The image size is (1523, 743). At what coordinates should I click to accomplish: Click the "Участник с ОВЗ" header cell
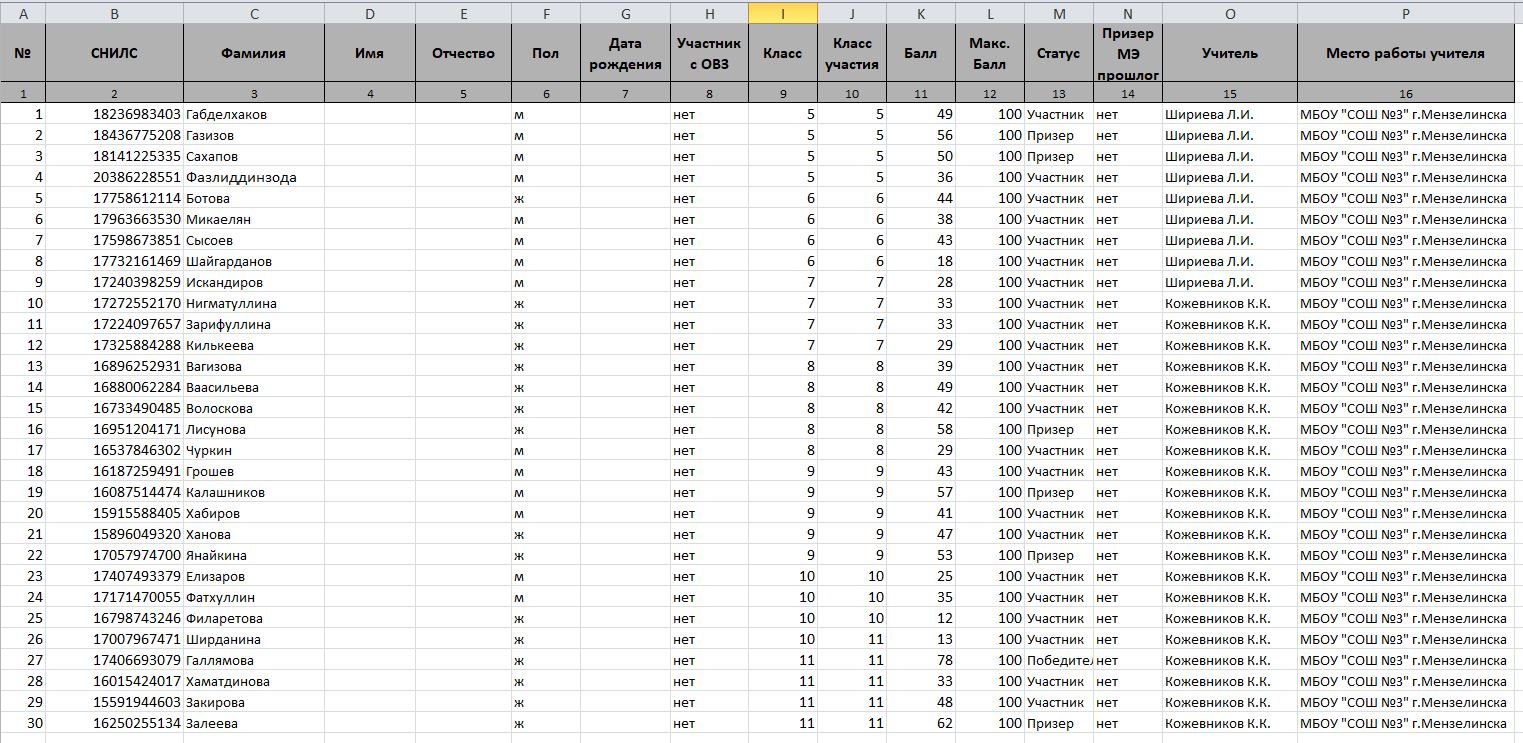708,54
